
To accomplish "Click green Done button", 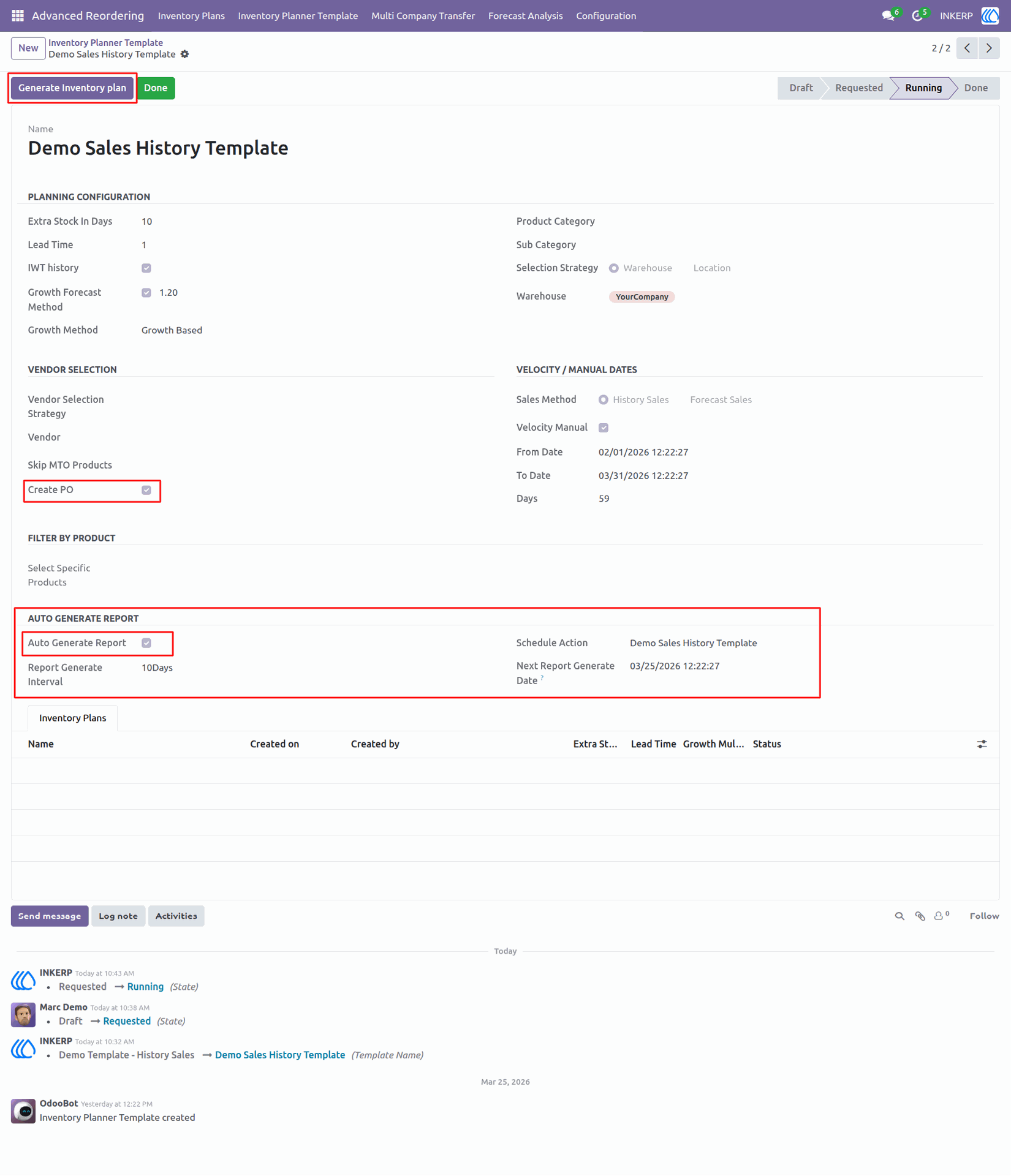I will point(156,88).
